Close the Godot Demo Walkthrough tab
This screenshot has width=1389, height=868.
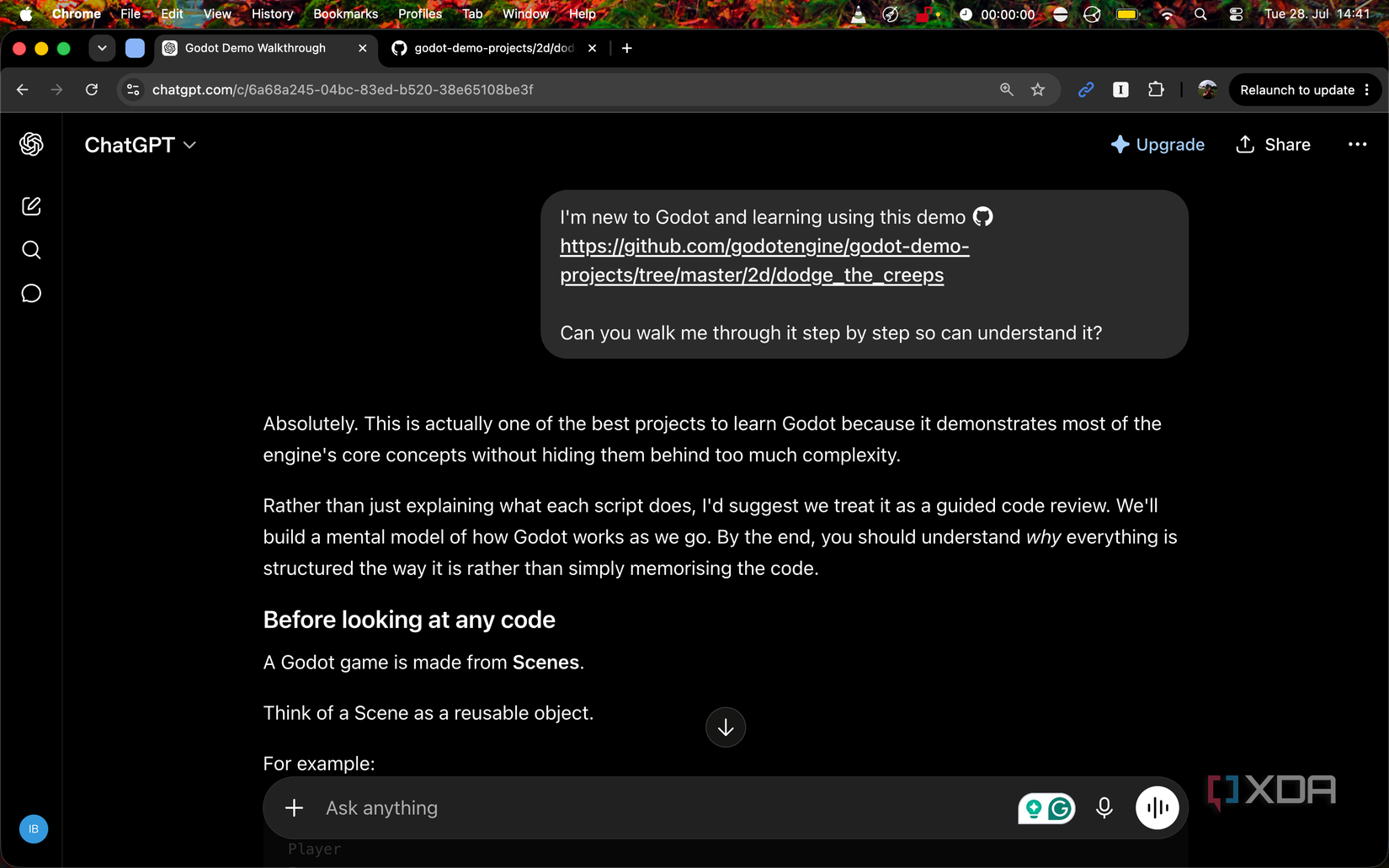363,48
